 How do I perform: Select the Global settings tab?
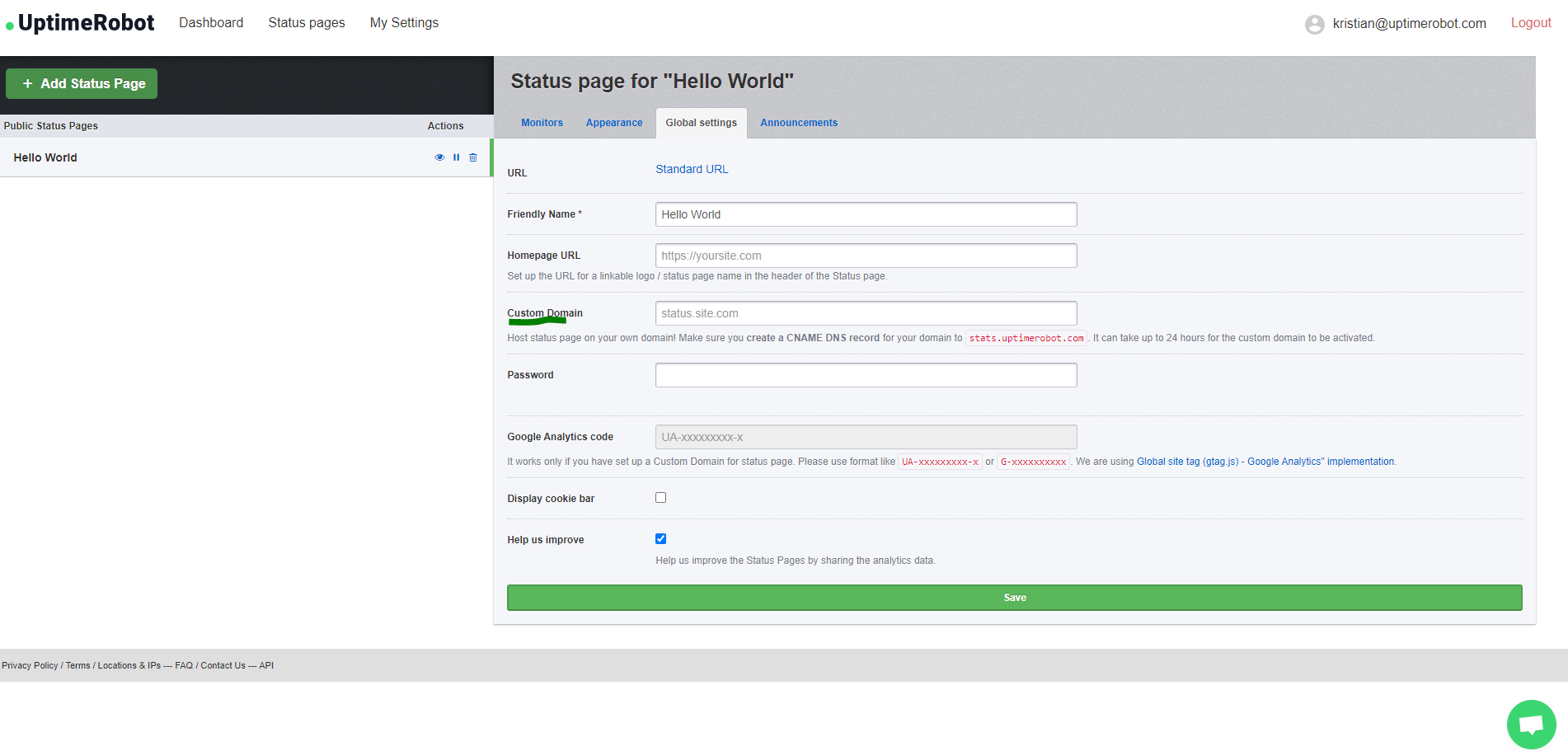click(702, 123)
